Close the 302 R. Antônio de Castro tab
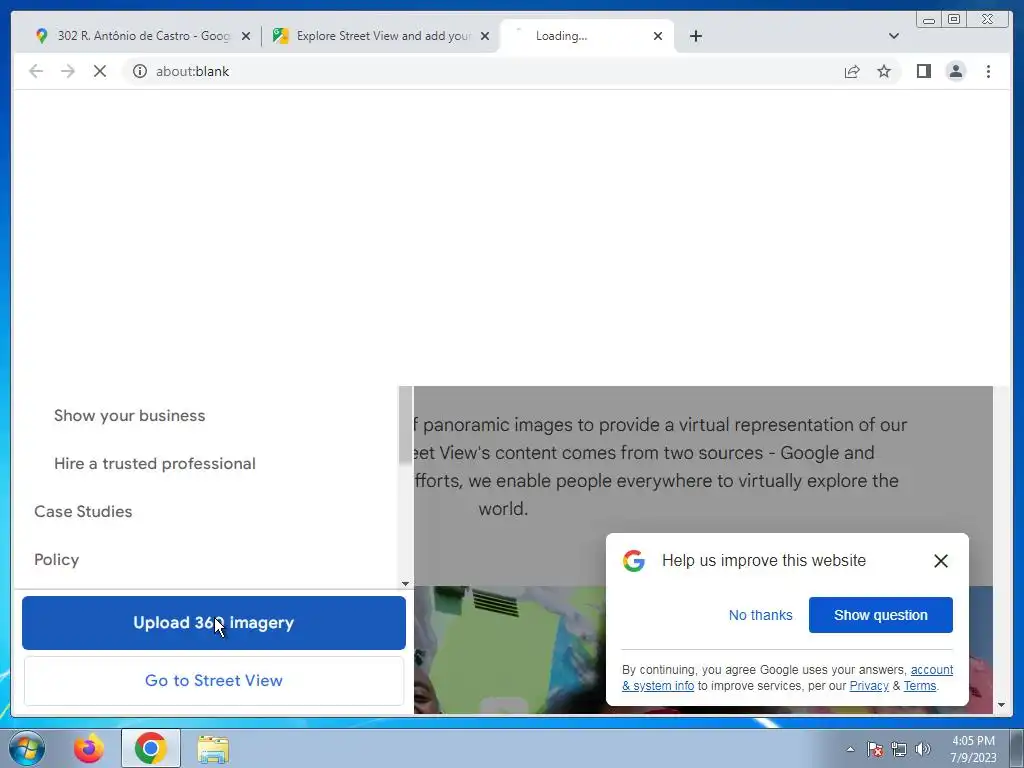The height and width of the screenshot is (768, 1024). (246, 36)
